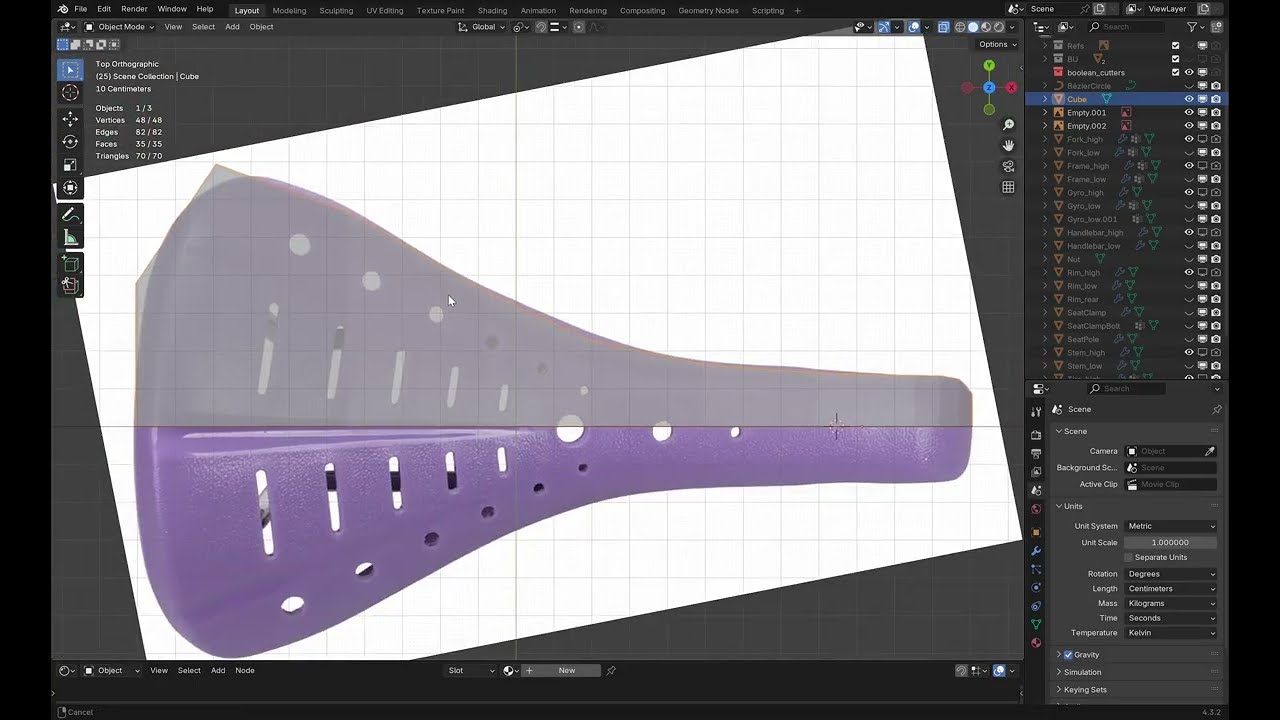The height and width of the screenshot is (720, 1280).
Task: Toggle proportional editing
Action: pyautogui.click(x=579, y=27)
